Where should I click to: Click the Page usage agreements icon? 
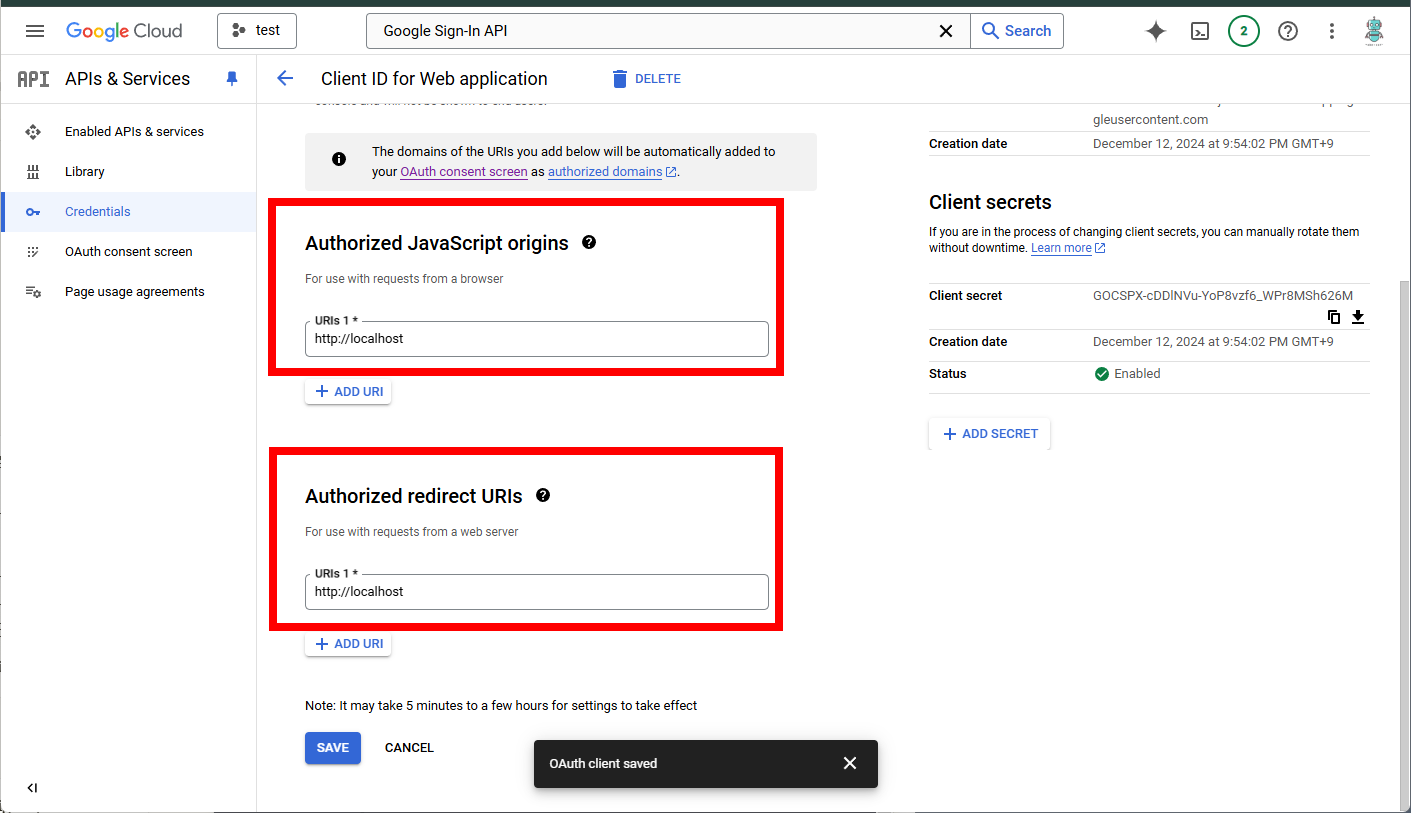click(33, 292)
